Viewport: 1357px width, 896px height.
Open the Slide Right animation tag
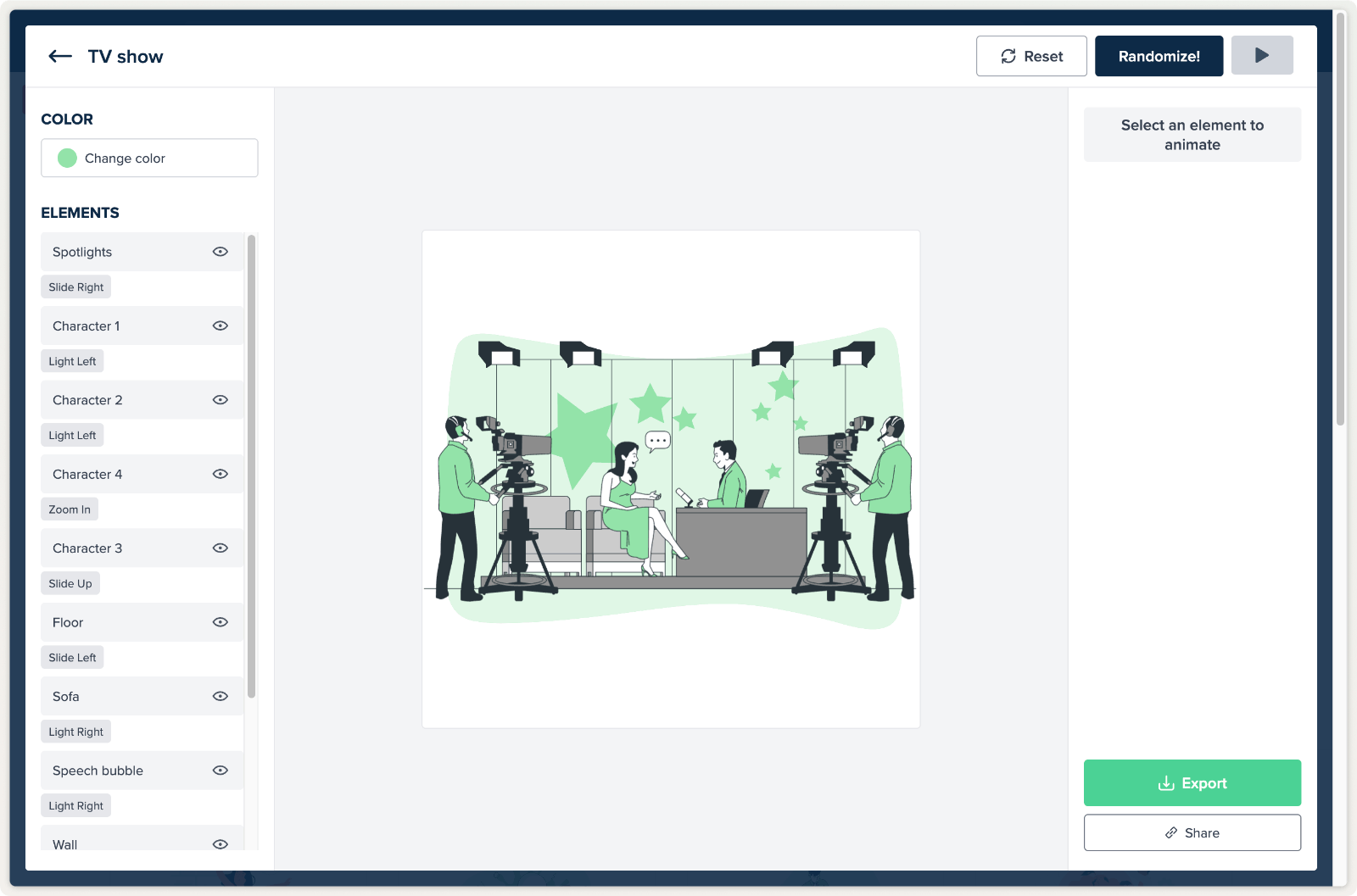click(x=76, y=287)
